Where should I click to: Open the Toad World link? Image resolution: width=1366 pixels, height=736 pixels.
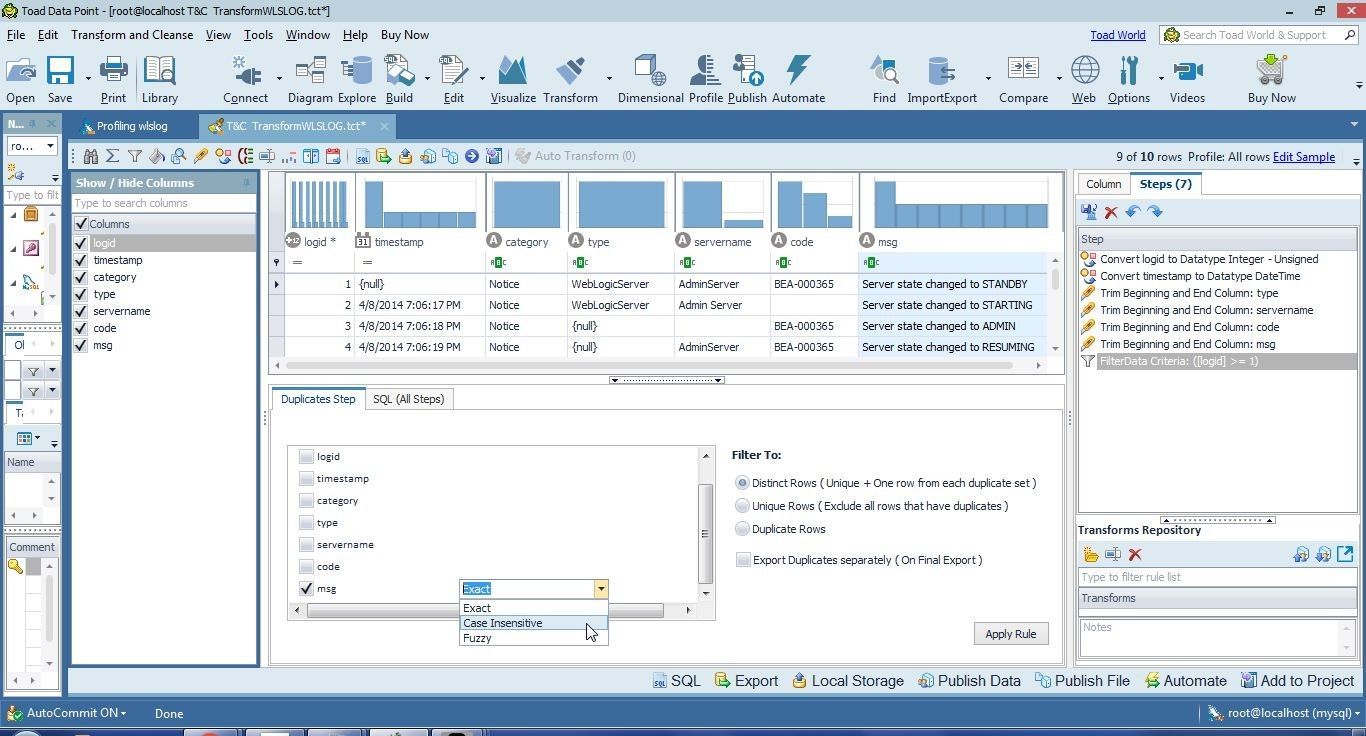(x=1117, y=35)
